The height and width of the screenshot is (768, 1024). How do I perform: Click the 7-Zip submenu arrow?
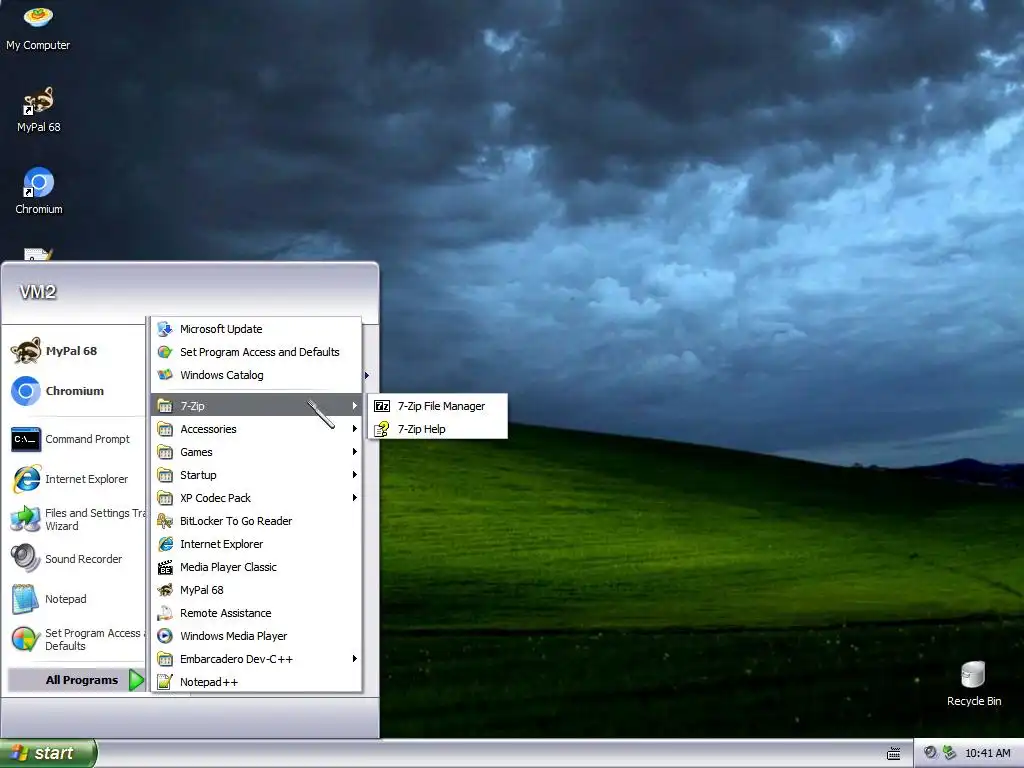[x=355, y=406]
